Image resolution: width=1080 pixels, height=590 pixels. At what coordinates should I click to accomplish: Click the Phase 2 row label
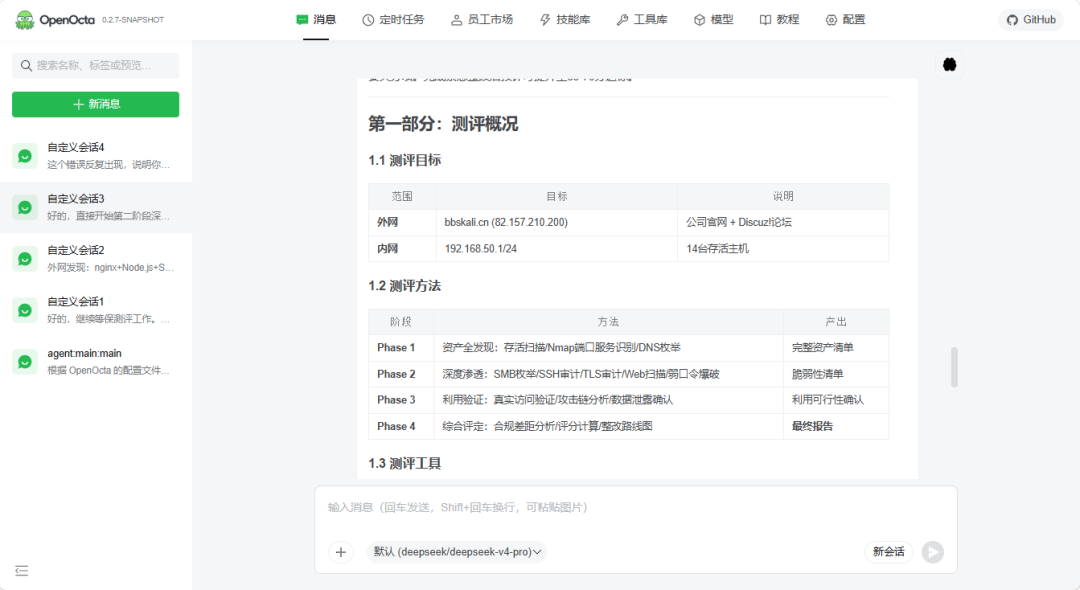point(396,374)
